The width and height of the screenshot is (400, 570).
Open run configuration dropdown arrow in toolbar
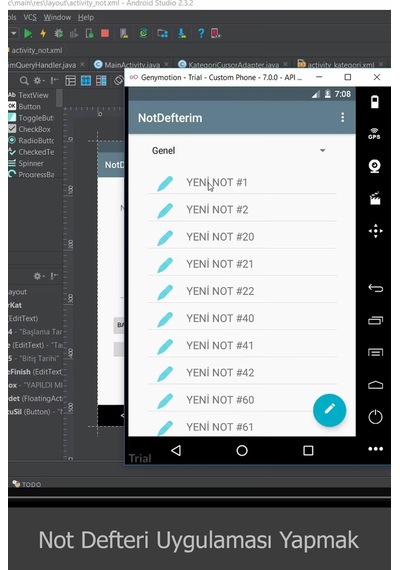coord(13,33)
